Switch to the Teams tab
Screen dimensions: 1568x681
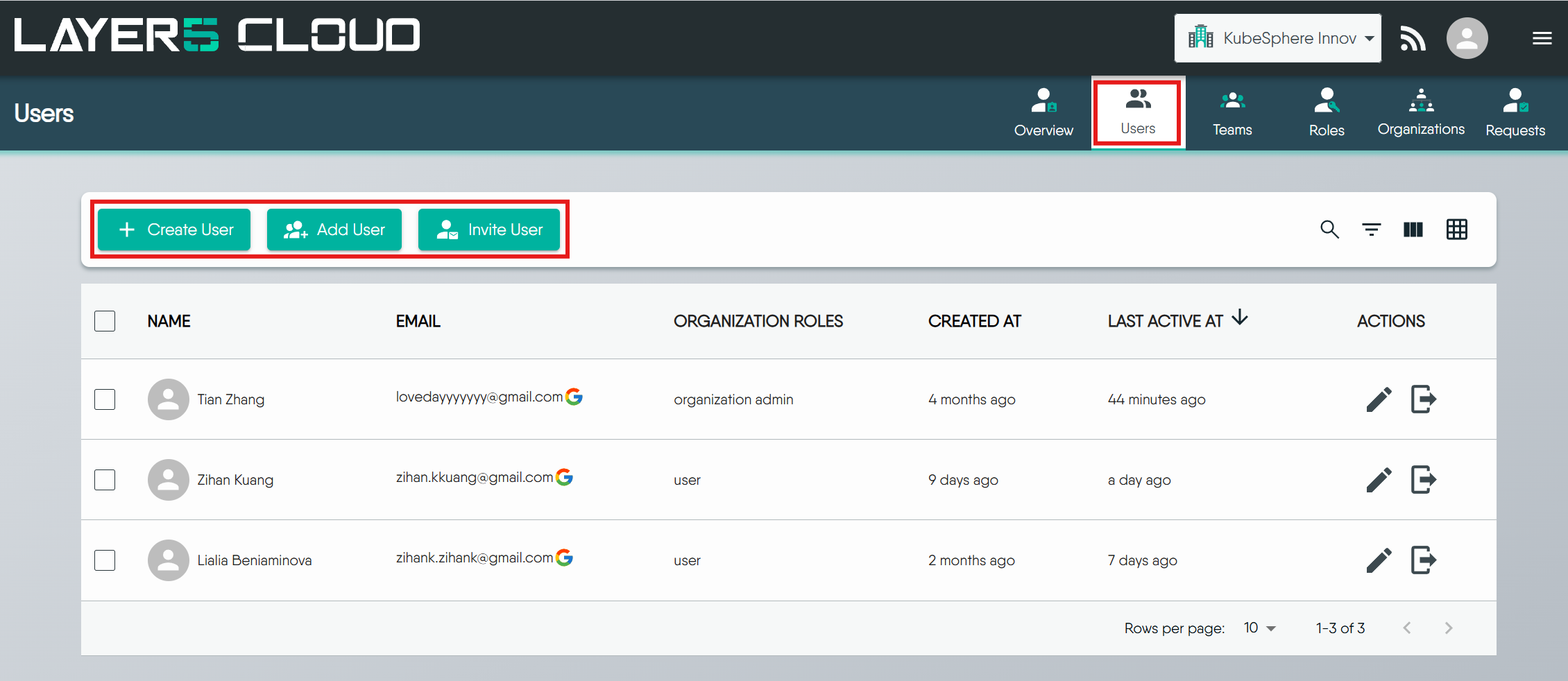tap(1232, 112)
